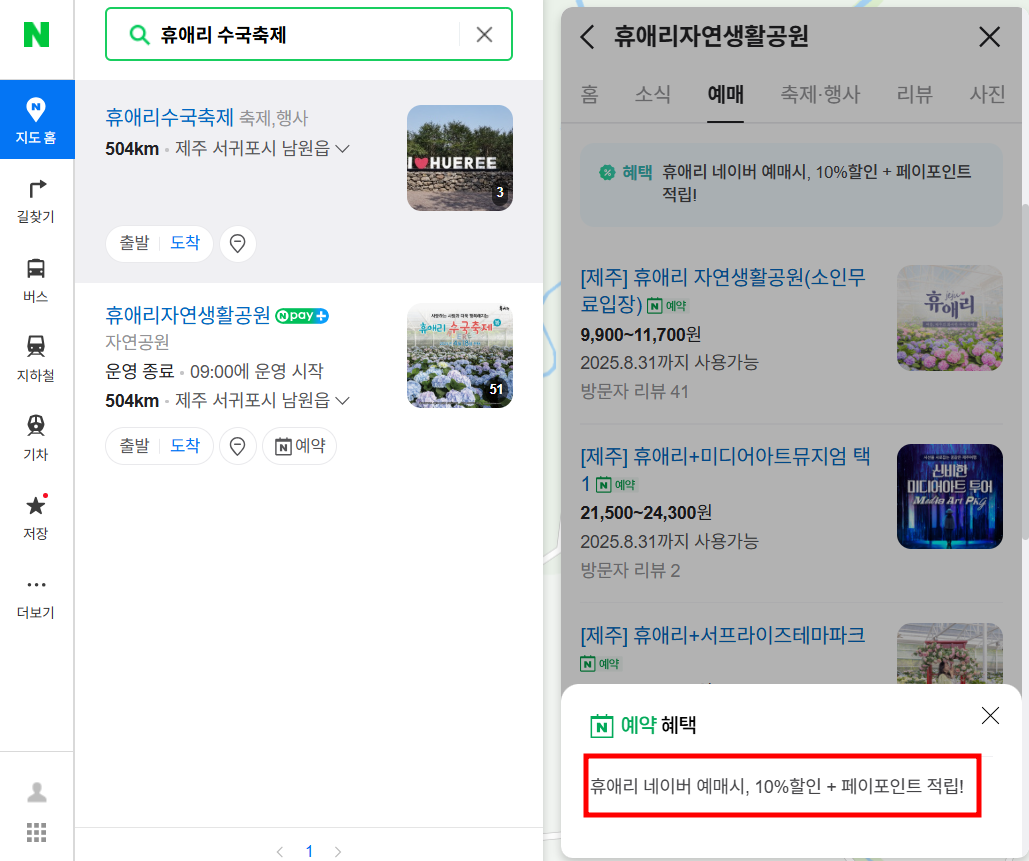Click the 9,900~11,700원 price

click(x=640, y=335)
